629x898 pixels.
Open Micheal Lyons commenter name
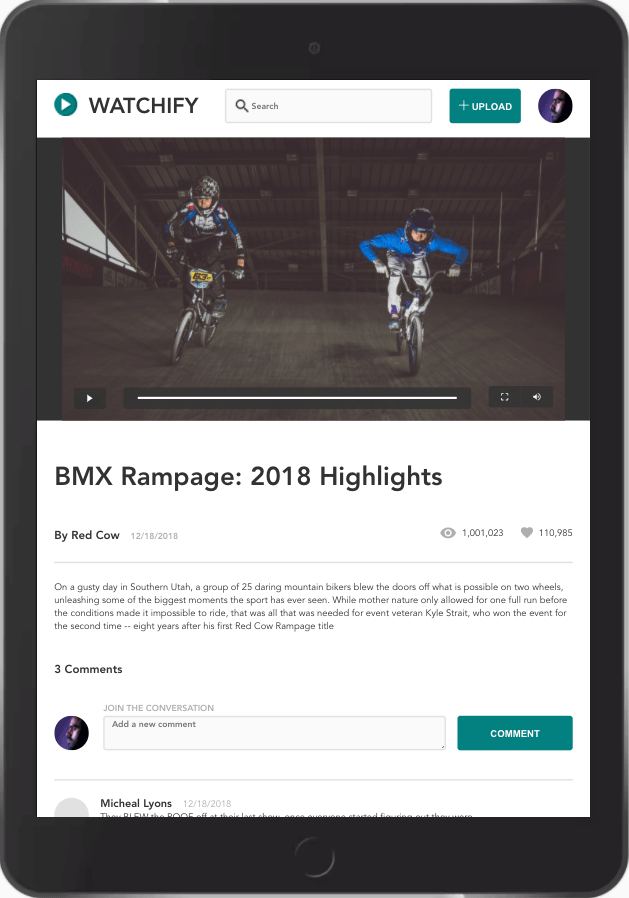click(136, 803)
